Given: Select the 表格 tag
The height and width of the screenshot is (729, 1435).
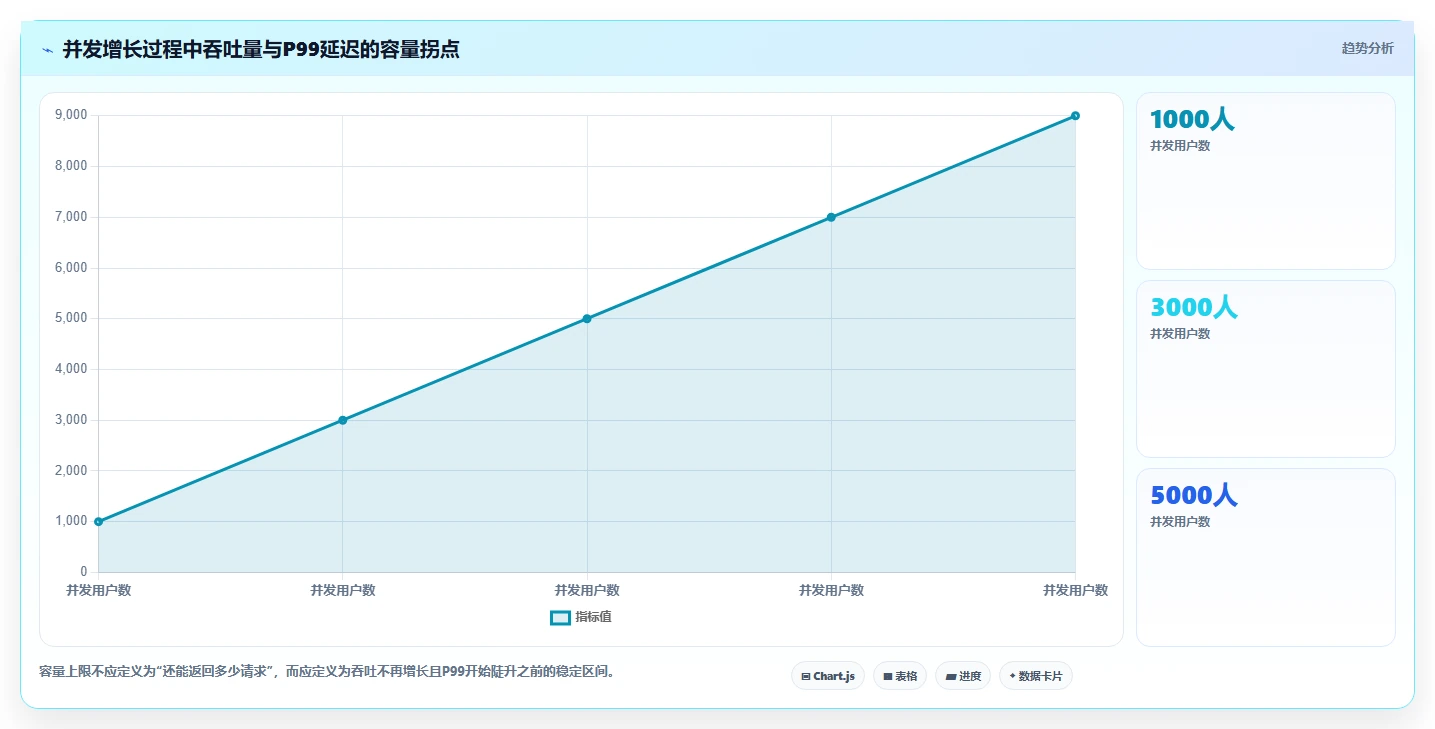Looking at the screenshot, I should (x=900, y=676).
